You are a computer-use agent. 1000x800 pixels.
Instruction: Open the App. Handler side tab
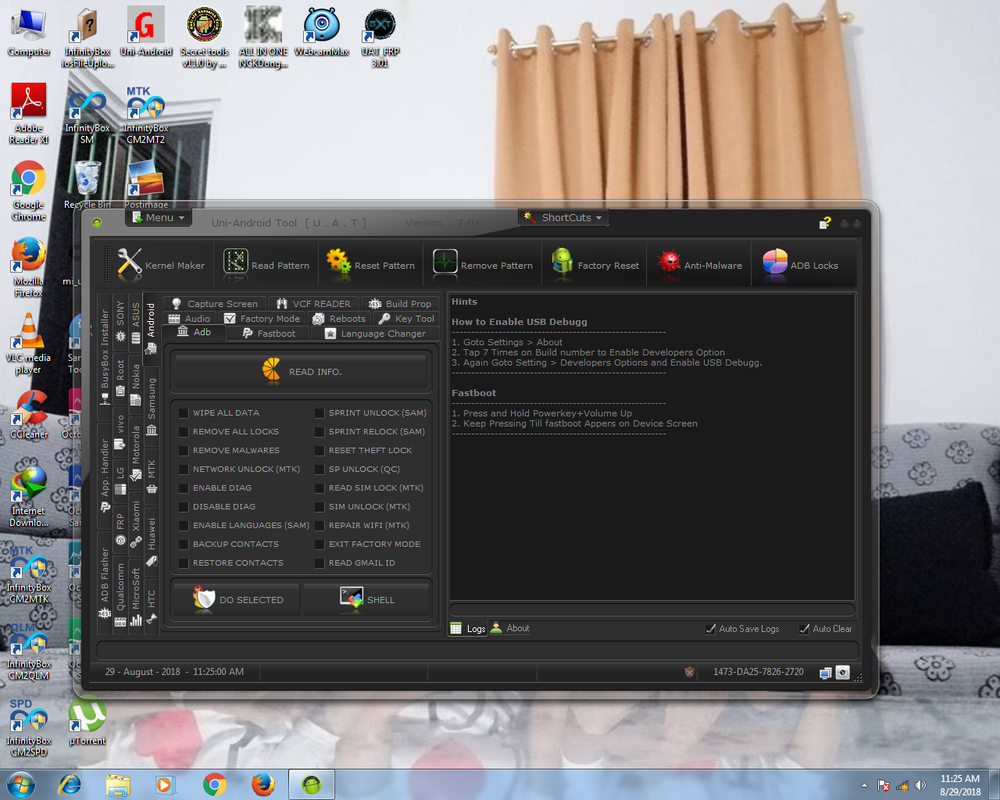(x=105, y=475)
